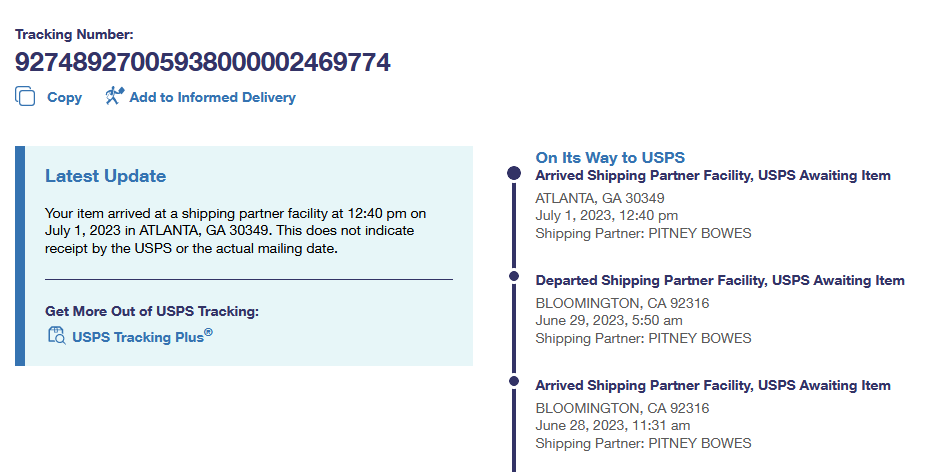935x472 pixels.
Task: Click the Informed Delivery mail carrier icon
Action: coord(114,97)
